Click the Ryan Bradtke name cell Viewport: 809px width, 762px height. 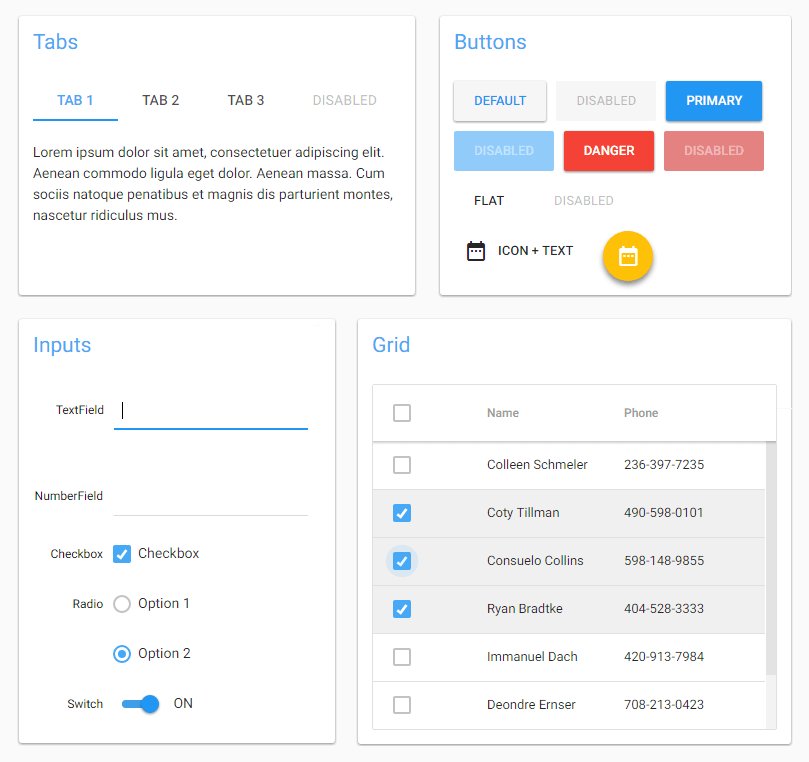point(525,609)
